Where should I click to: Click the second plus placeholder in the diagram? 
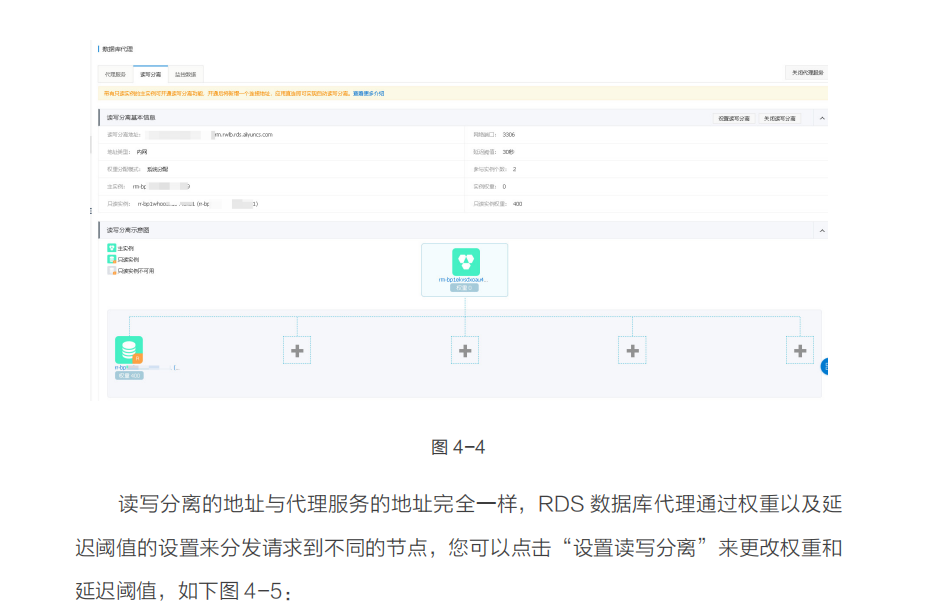(x=465, y=350)
